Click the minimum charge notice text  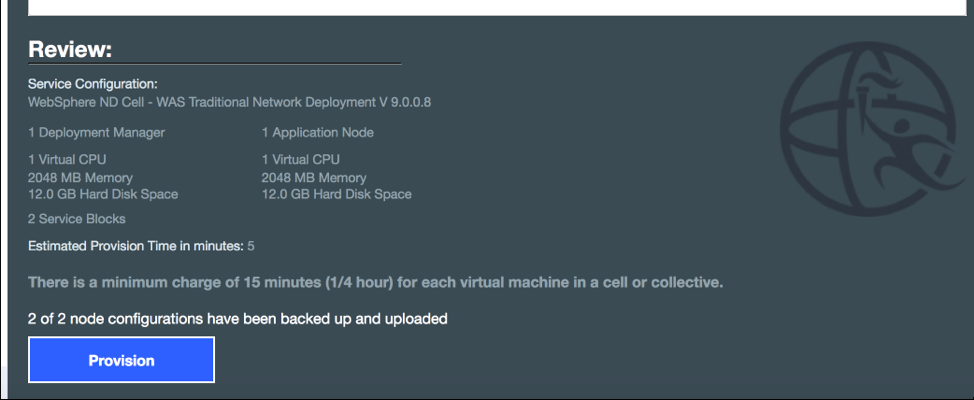375,282
